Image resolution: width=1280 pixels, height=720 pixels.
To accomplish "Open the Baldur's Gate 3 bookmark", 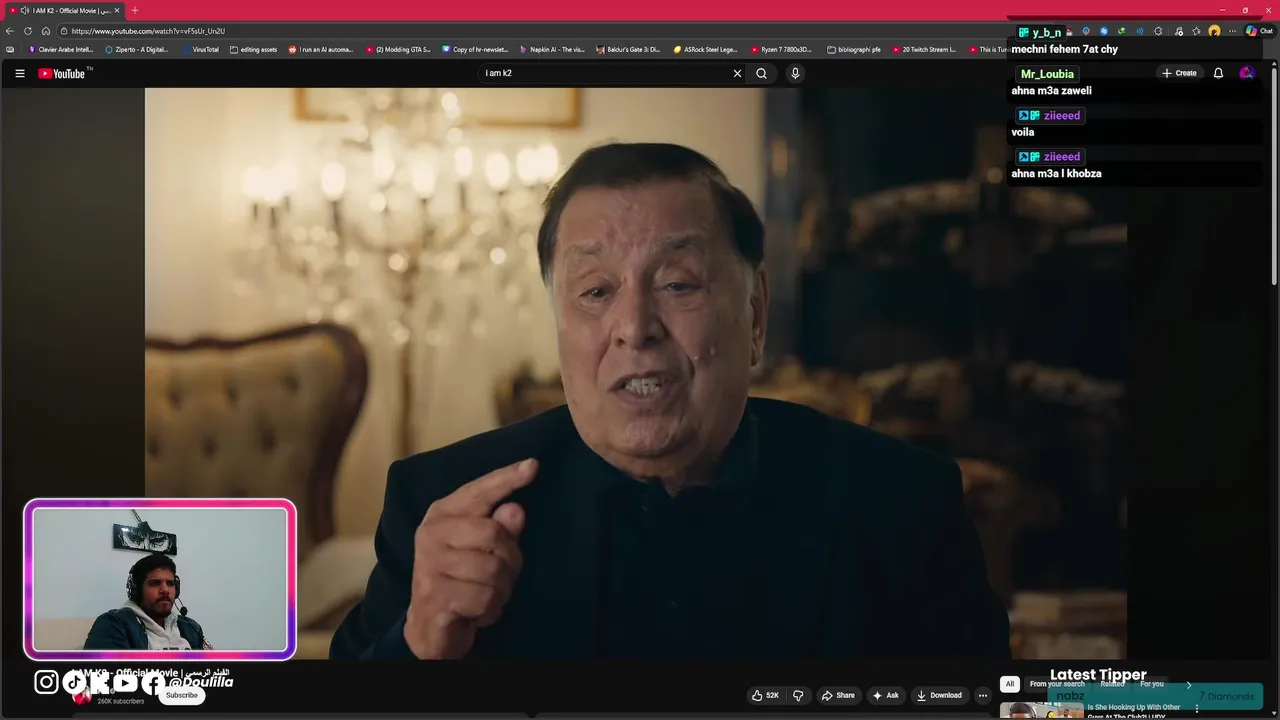I will click(628, 49).
